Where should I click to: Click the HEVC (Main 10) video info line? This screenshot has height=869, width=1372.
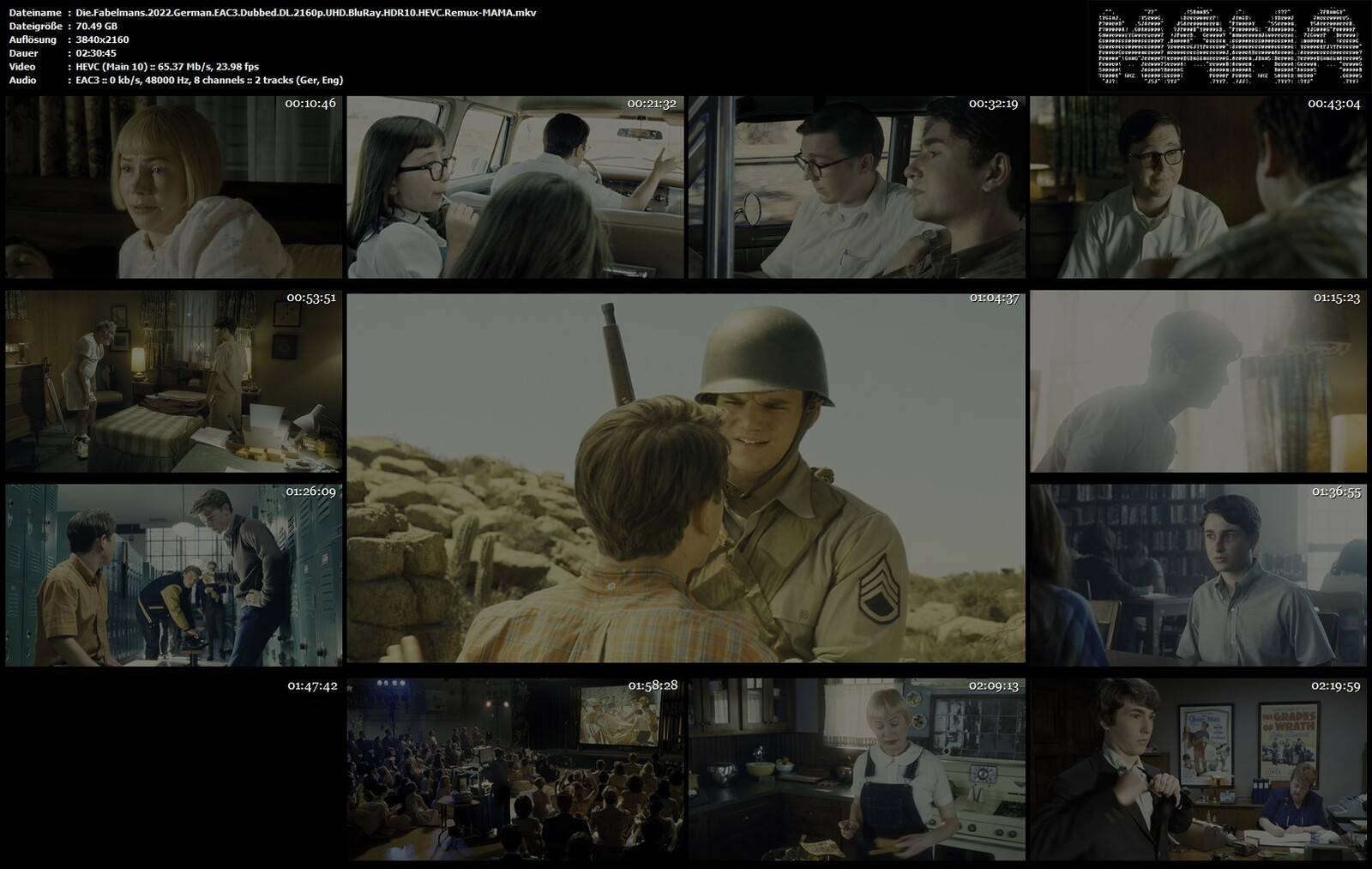[167, 67]
